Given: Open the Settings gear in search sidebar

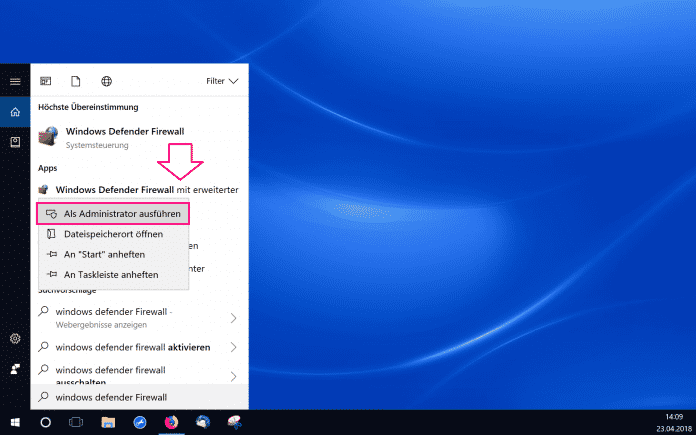Looking at the screenshot, I should tap(15, 339).
